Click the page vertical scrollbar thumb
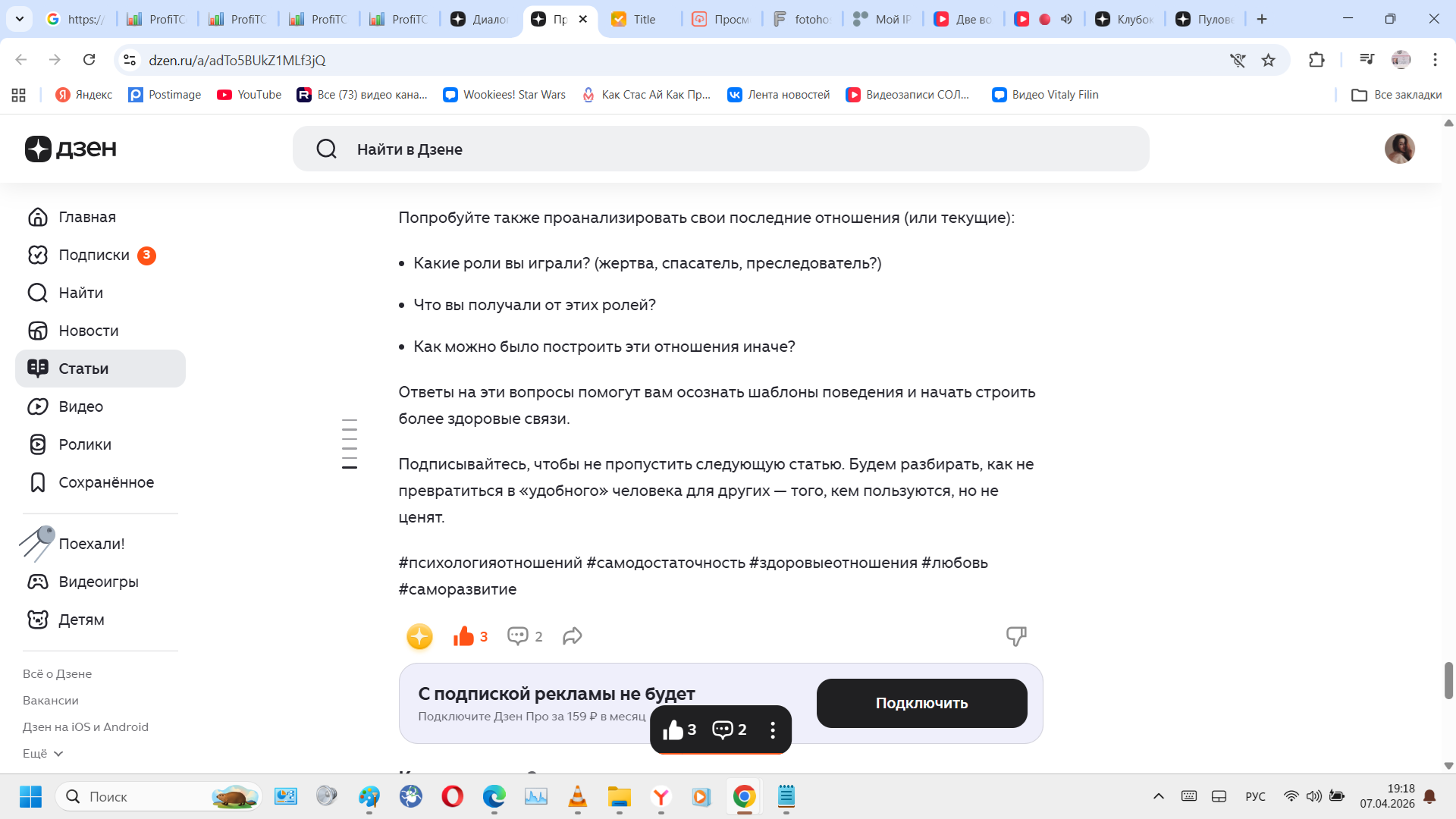This screenshot has width=1456, height=819. tap(1448, 680)
